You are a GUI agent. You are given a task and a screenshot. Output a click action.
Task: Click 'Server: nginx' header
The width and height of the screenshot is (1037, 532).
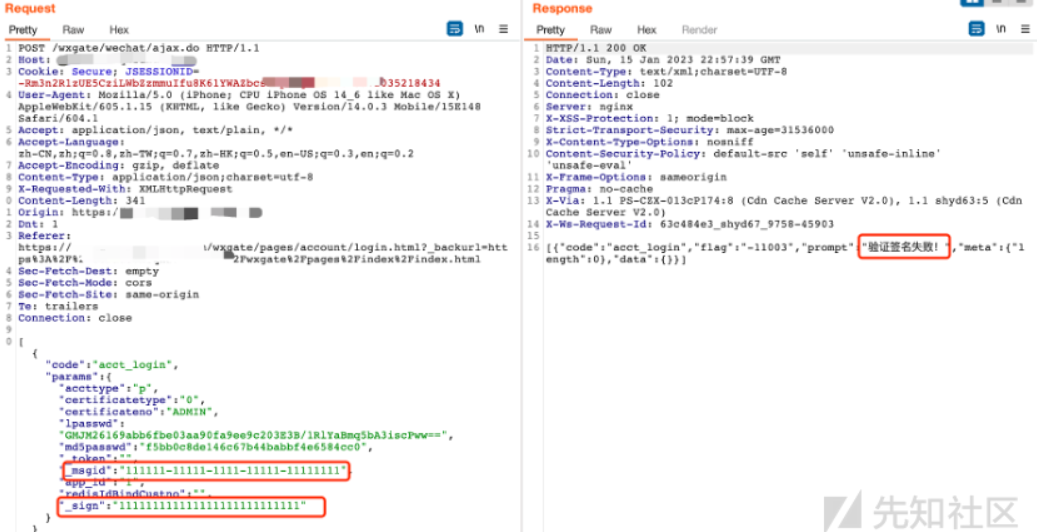(589, 107)
